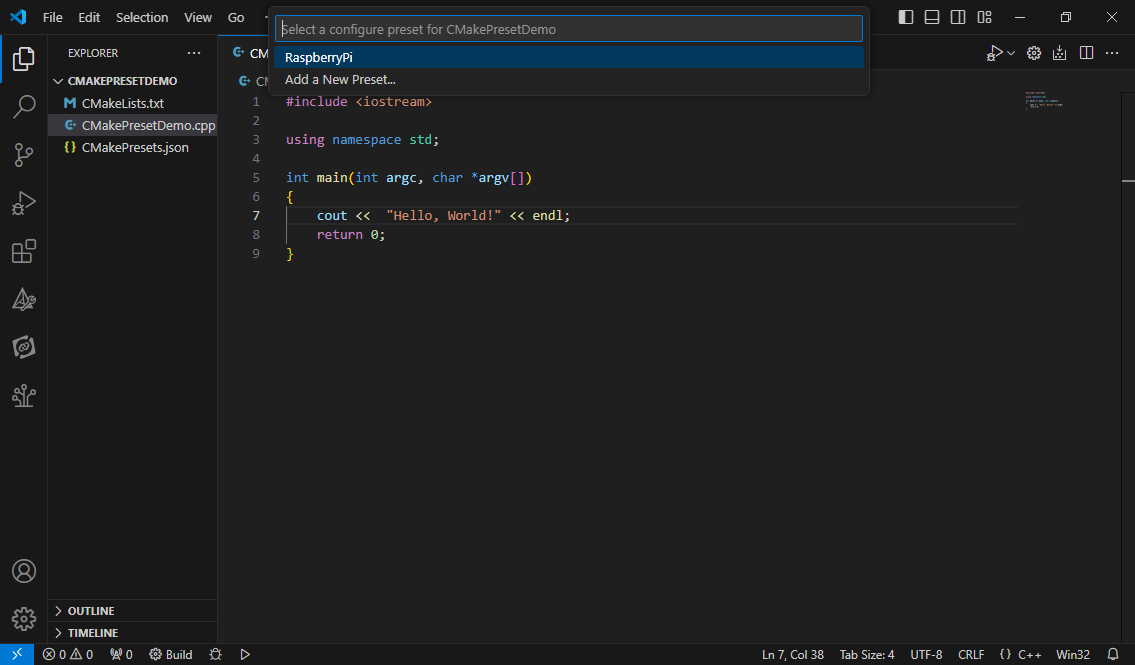Choose Add a New Preset option
Viewport: 1135px width, 665px height.
coord(569,80)
